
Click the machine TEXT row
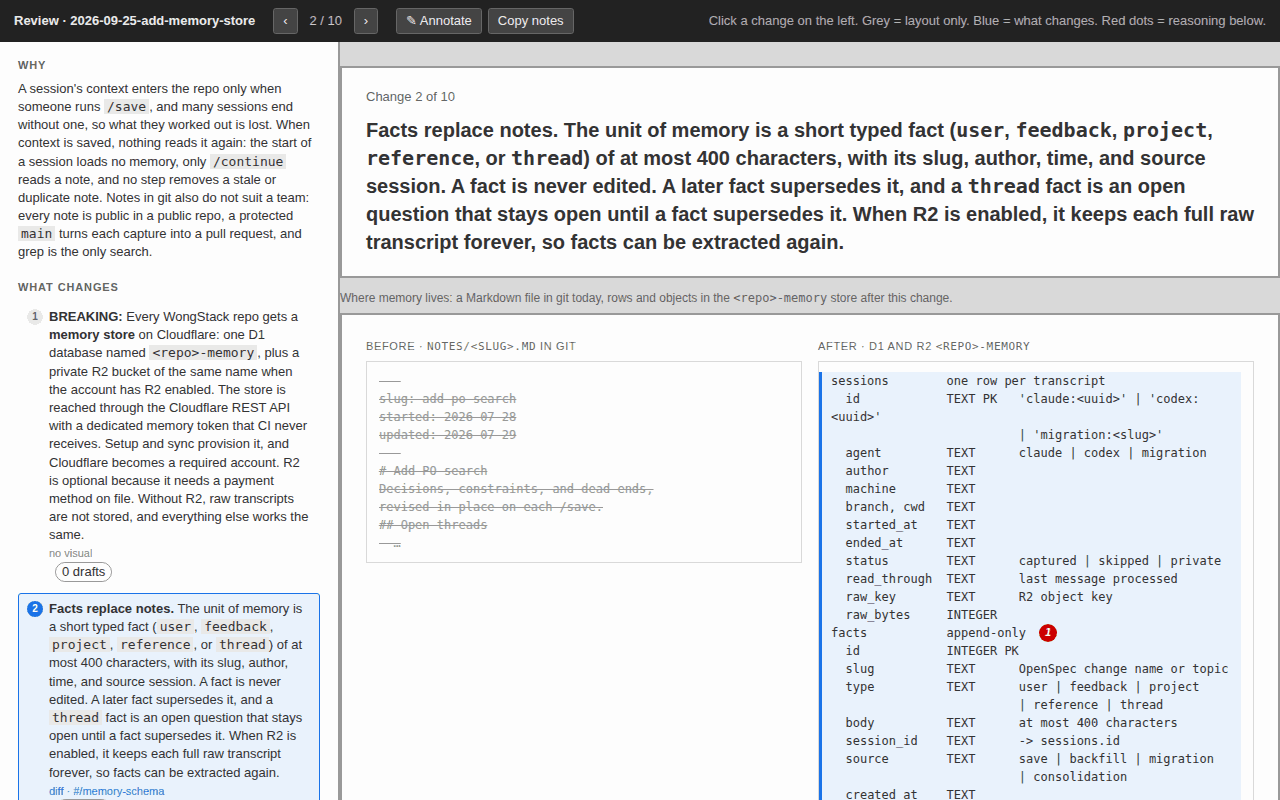[910, 489]
